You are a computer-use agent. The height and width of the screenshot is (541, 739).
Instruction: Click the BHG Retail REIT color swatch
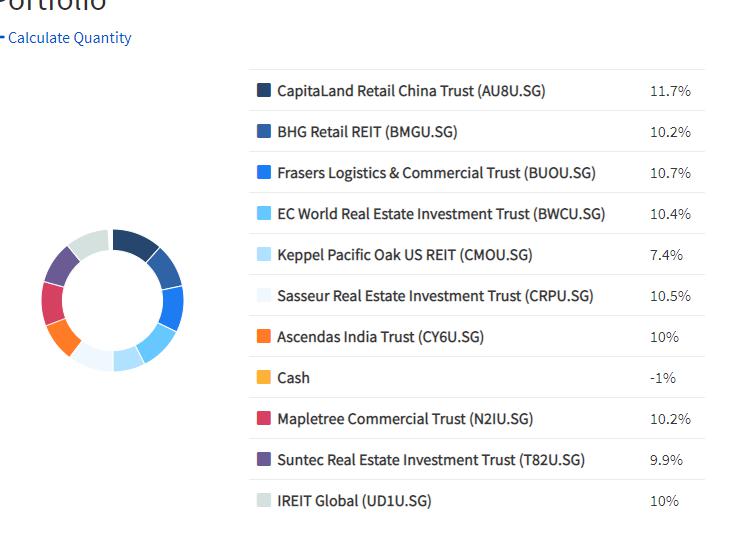click(x=264, y=131)
